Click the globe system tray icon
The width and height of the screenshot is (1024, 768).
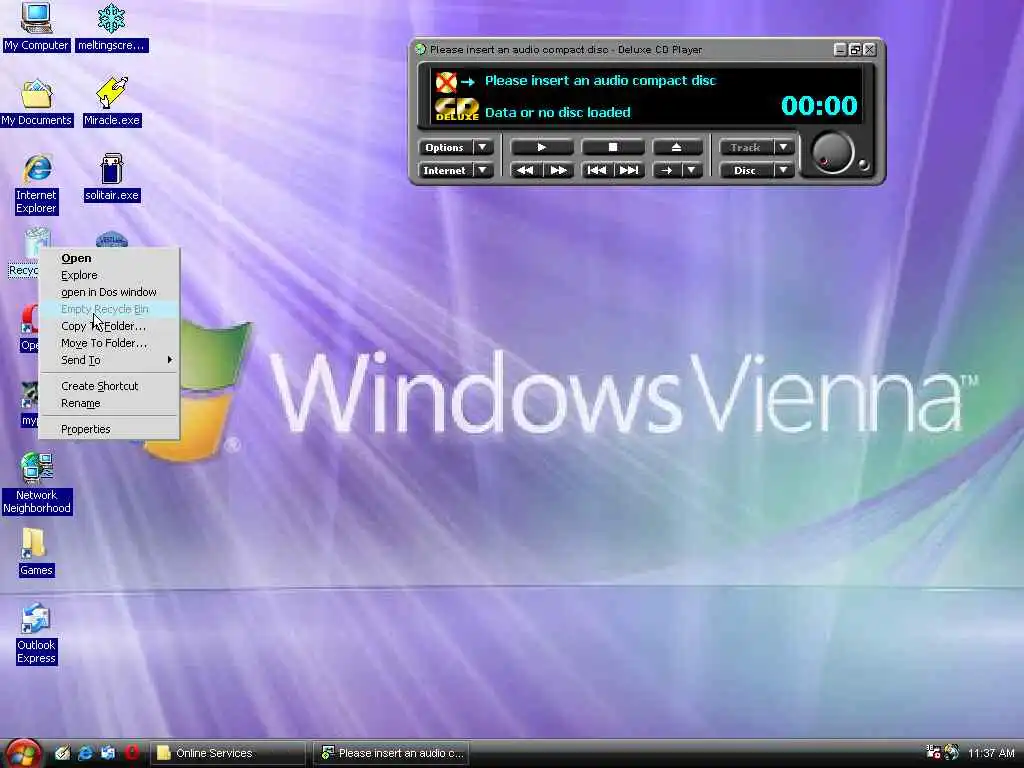952,752
